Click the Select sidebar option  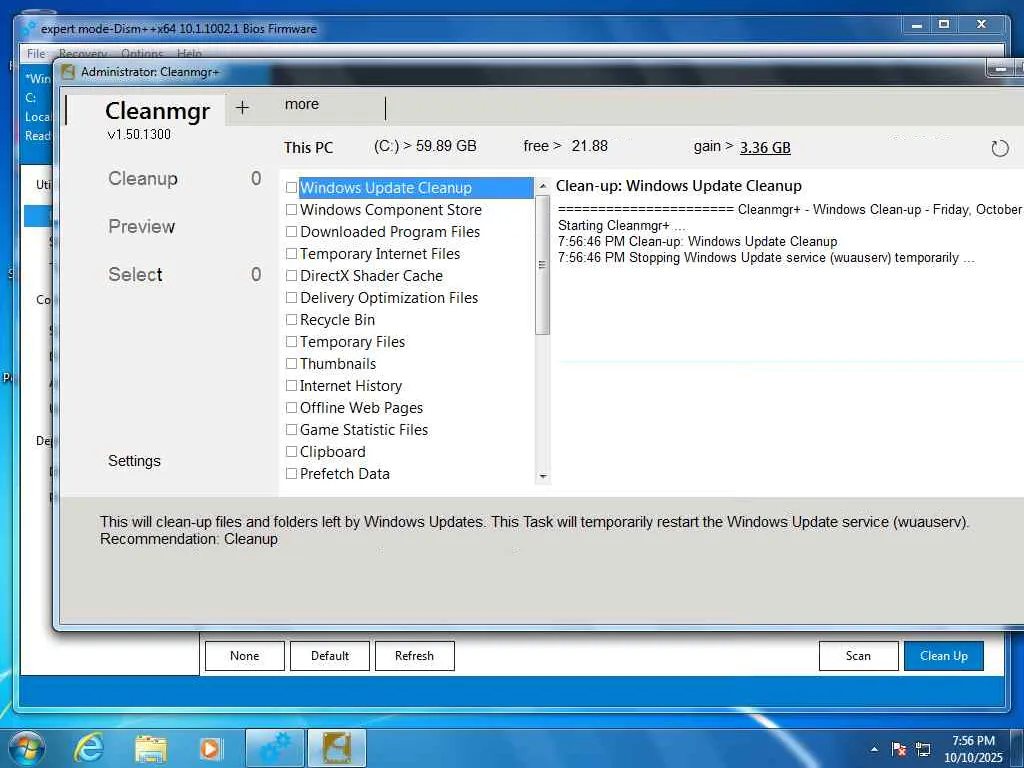click(135, 274)
